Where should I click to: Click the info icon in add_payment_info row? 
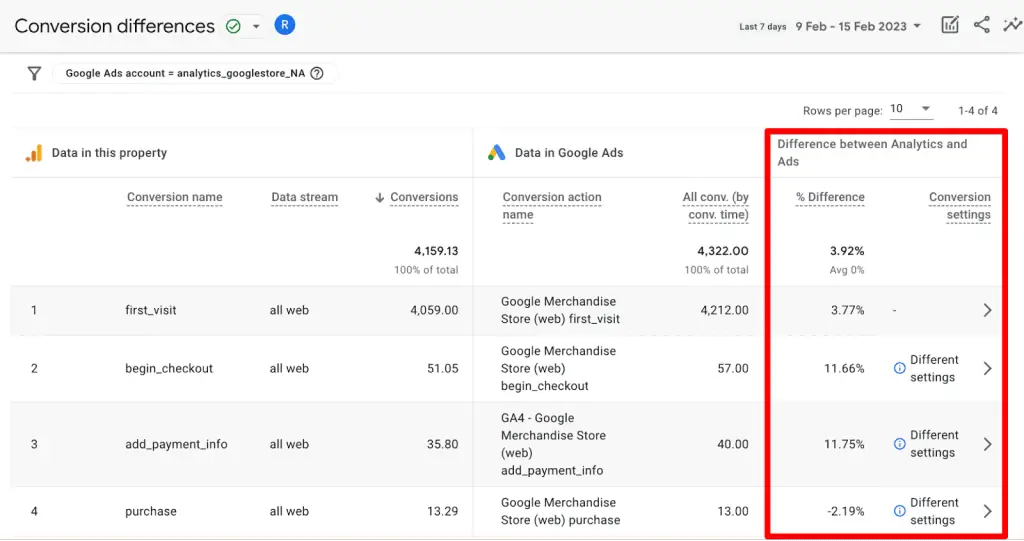899,444
